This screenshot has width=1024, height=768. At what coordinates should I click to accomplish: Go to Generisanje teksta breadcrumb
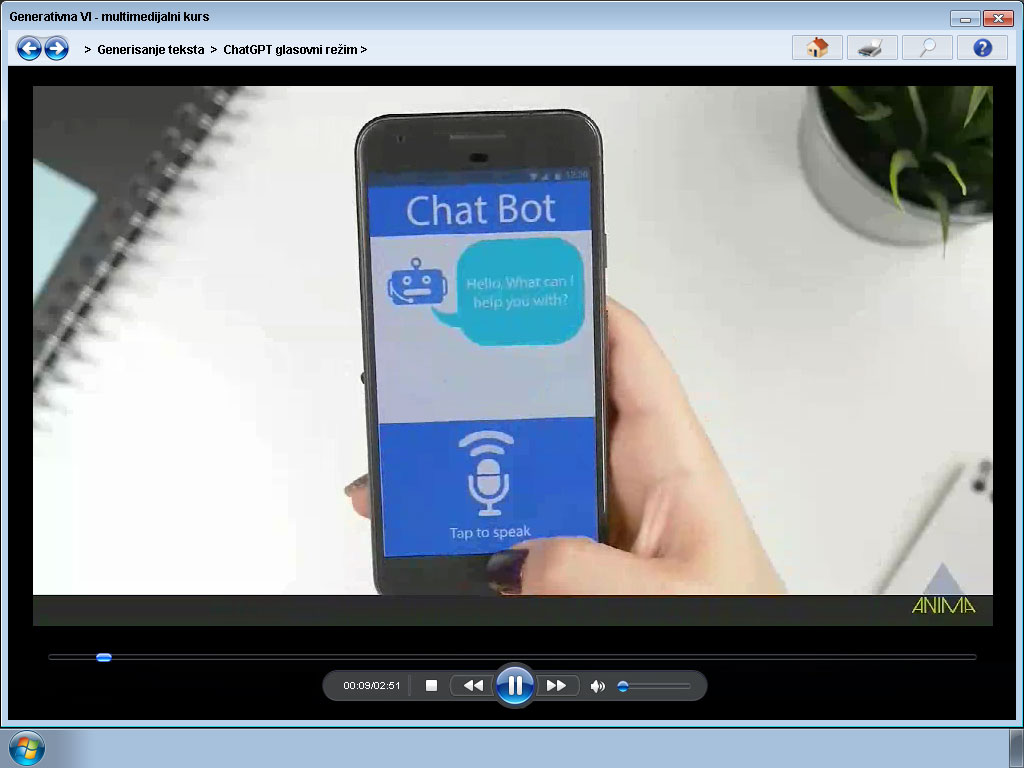pos(151,49)
